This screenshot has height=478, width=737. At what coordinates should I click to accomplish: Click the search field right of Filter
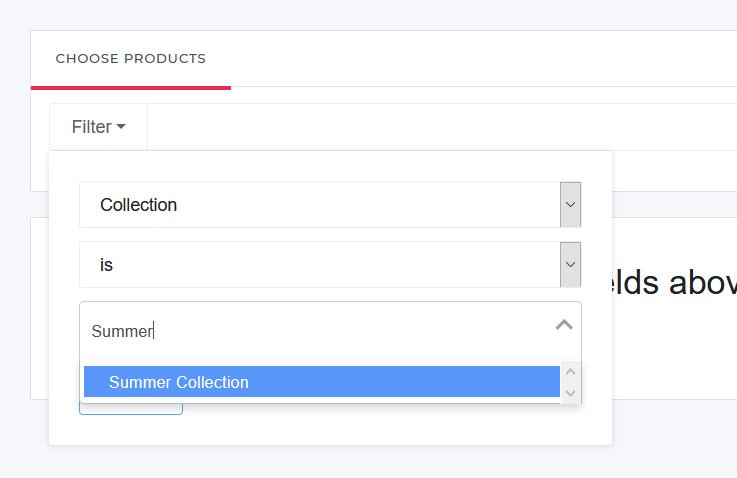pos(442,127)
